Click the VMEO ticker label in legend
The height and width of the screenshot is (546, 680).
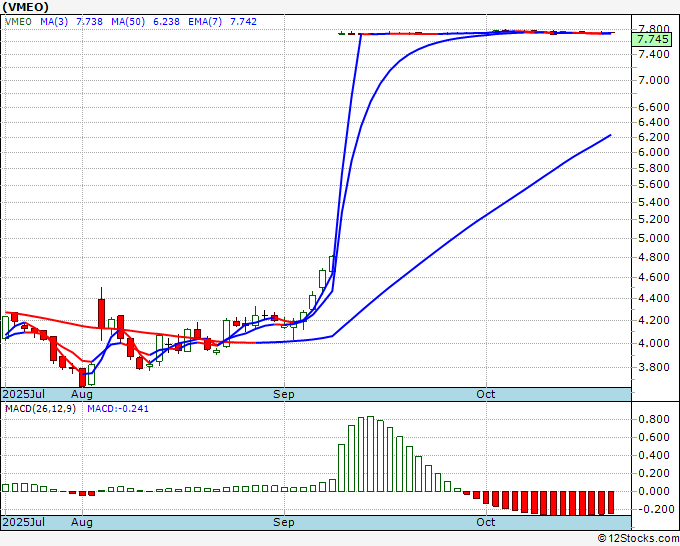19,22
